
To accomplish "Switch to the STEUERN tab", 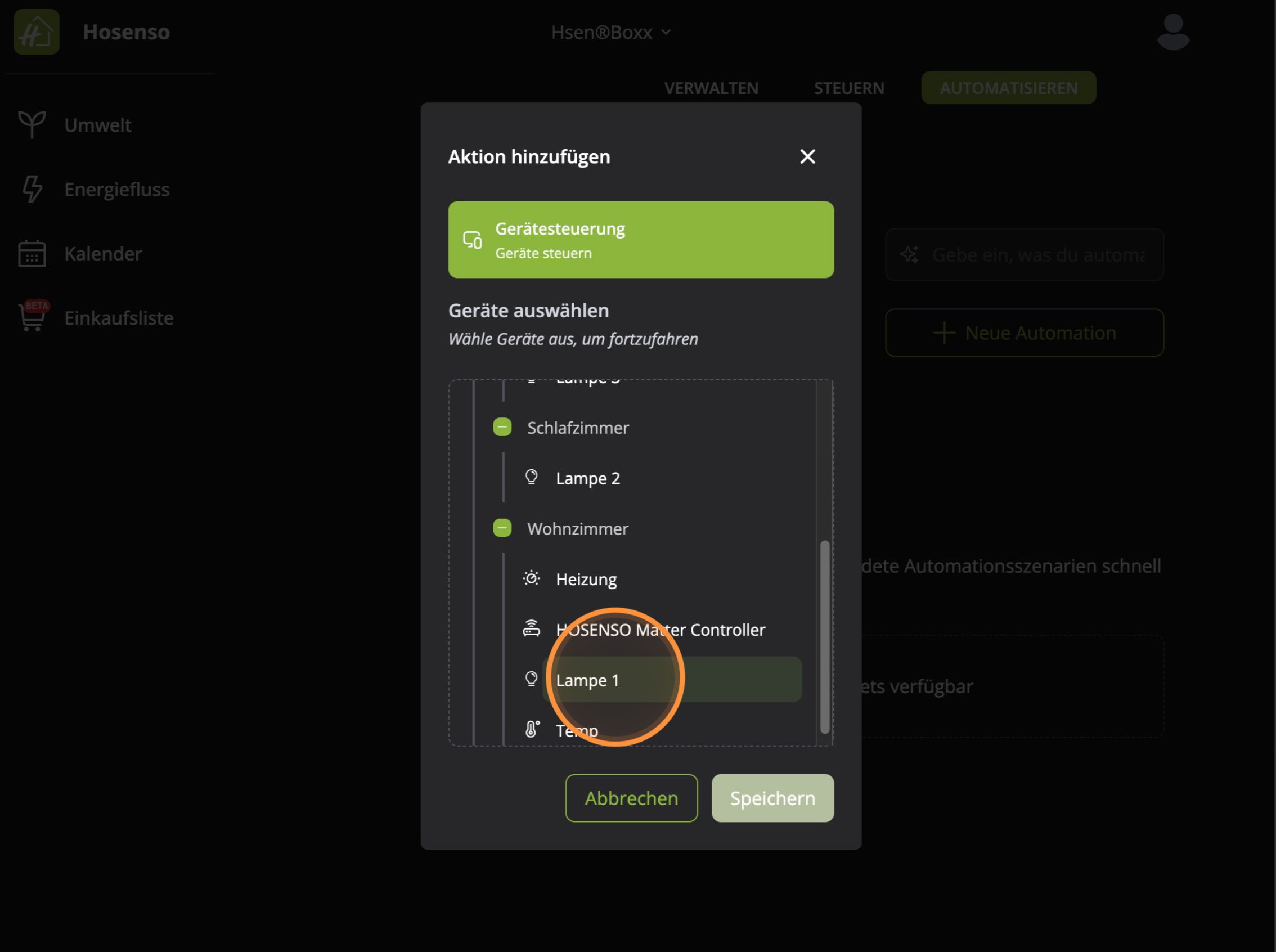I will [848, 88].
